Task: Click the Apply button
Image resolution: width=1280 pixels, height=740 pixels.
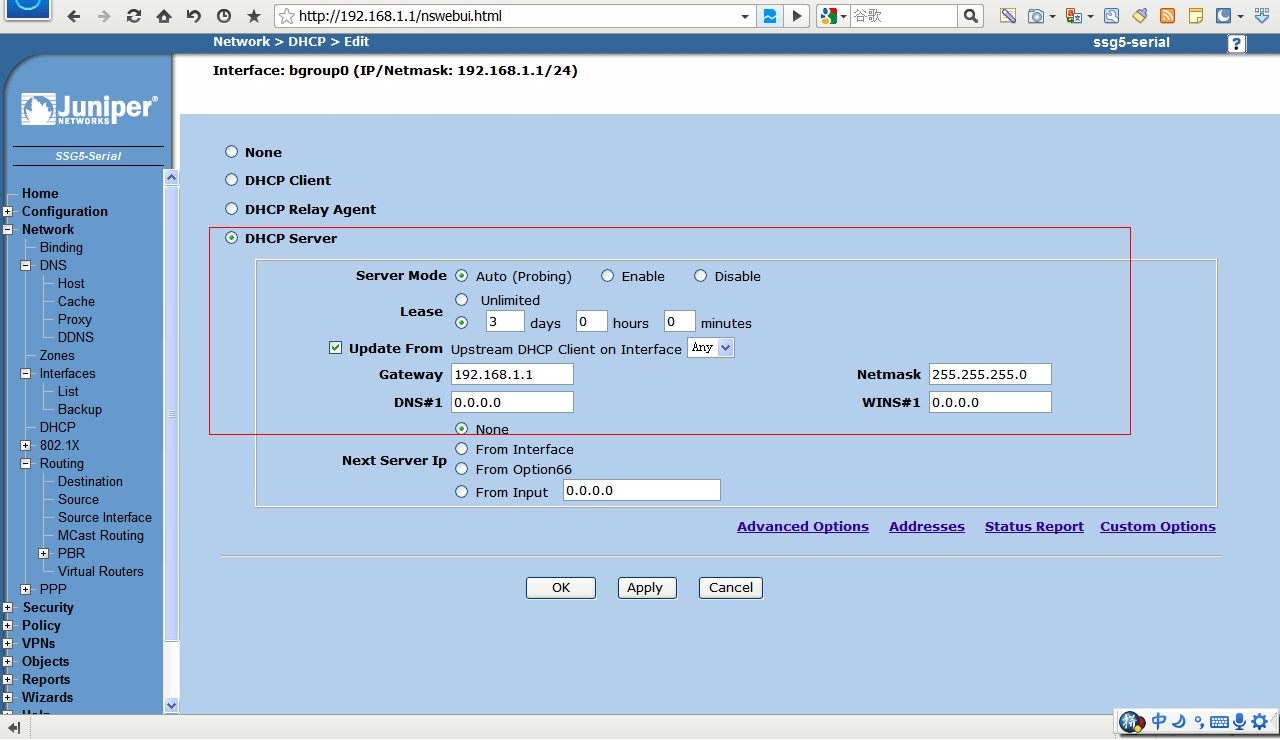Action: click(x=646, y=588)
